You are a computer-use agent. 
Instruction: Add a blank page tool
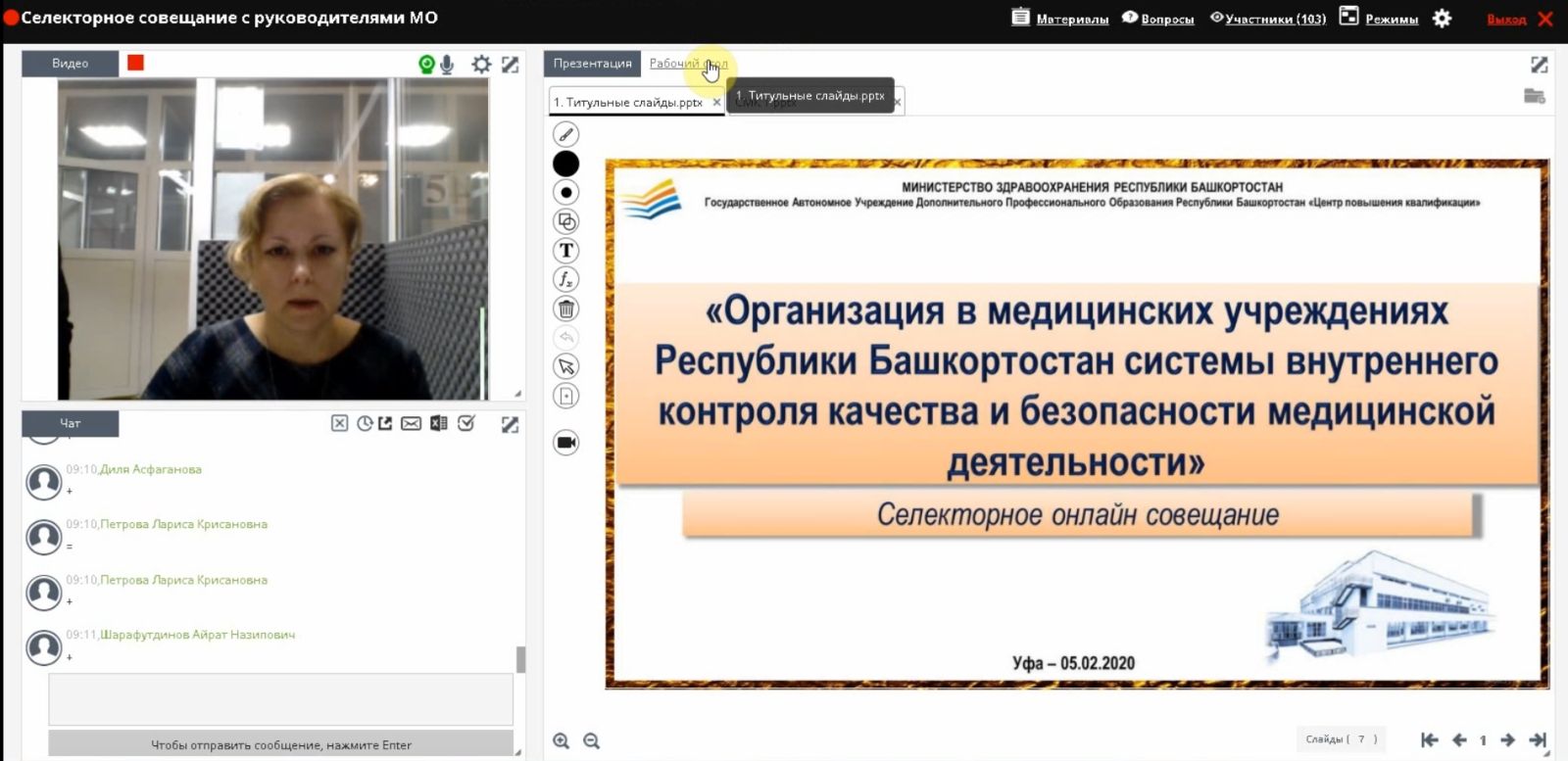click(565, 396)
